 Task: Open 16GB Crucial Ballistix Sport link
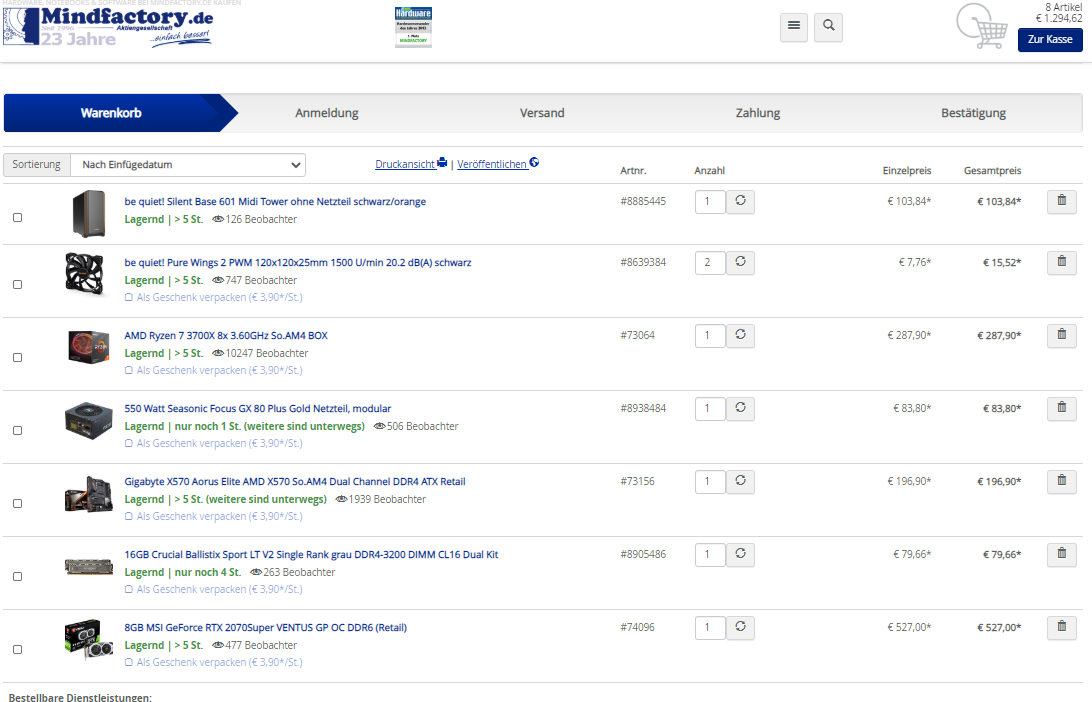(311, 555)
